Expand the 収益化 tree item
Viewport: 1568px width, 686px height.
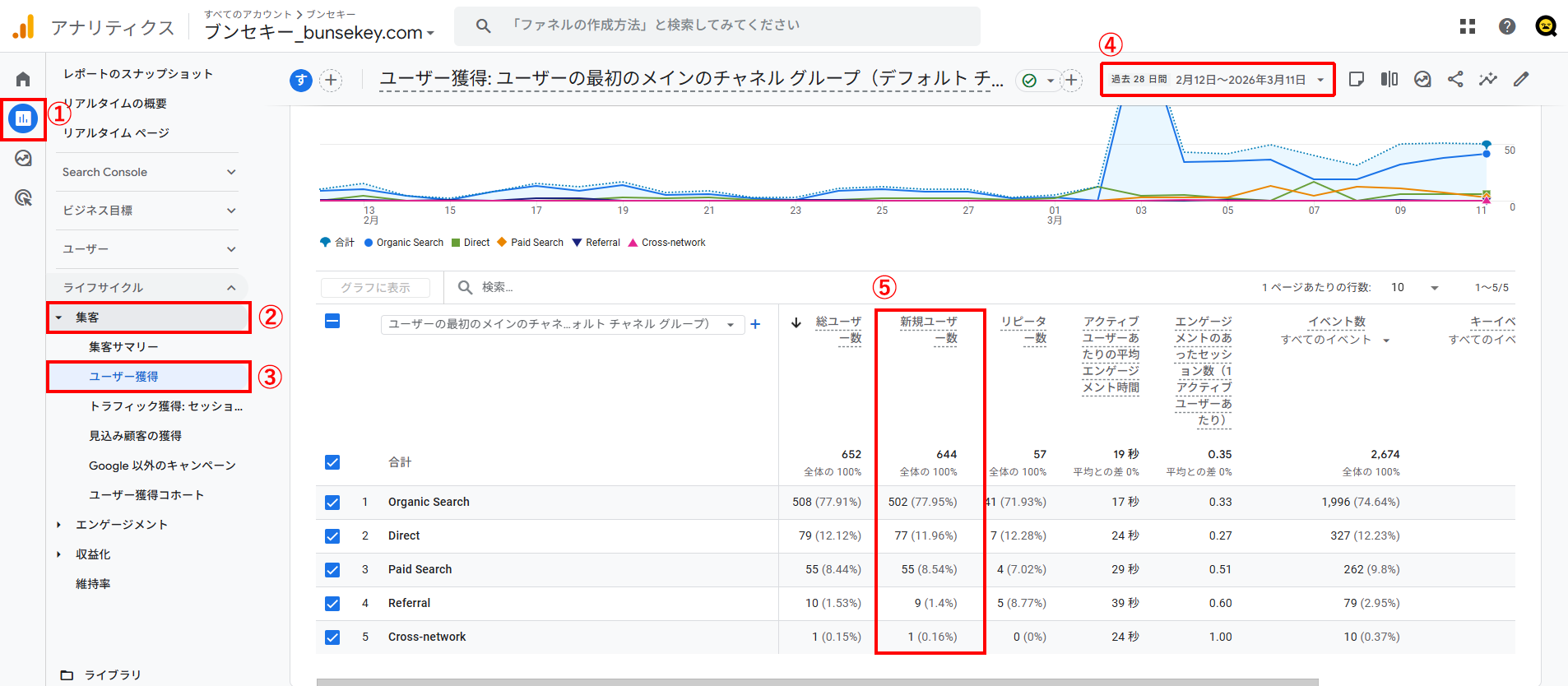pyautogui.click(x=58, y=554)
